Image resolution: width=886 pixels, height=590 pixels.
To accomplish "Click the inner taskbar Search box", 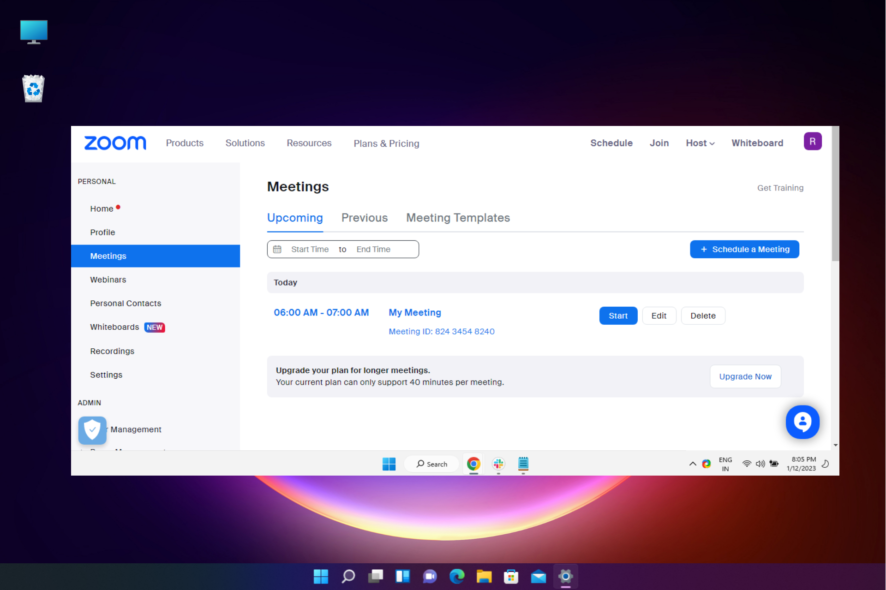I will coord(432,464).
